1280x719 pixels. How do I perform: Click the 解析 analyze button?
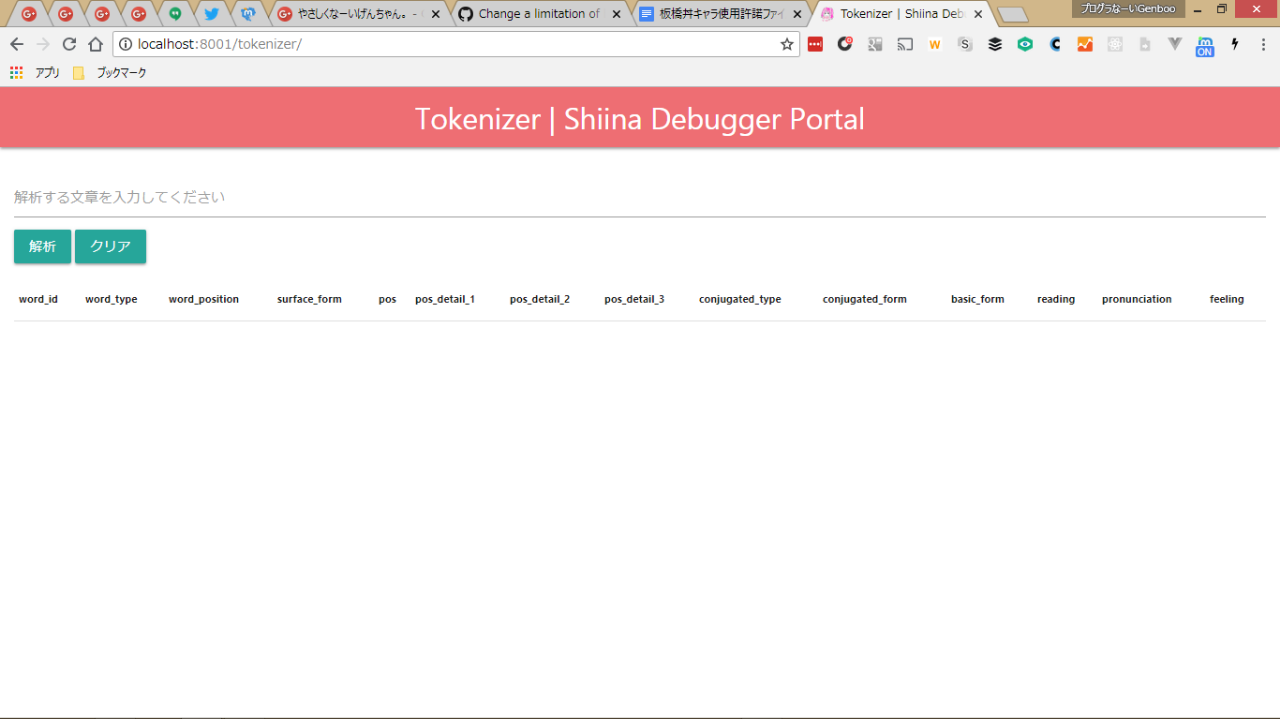pyautogui.click(x=42, y=247)
